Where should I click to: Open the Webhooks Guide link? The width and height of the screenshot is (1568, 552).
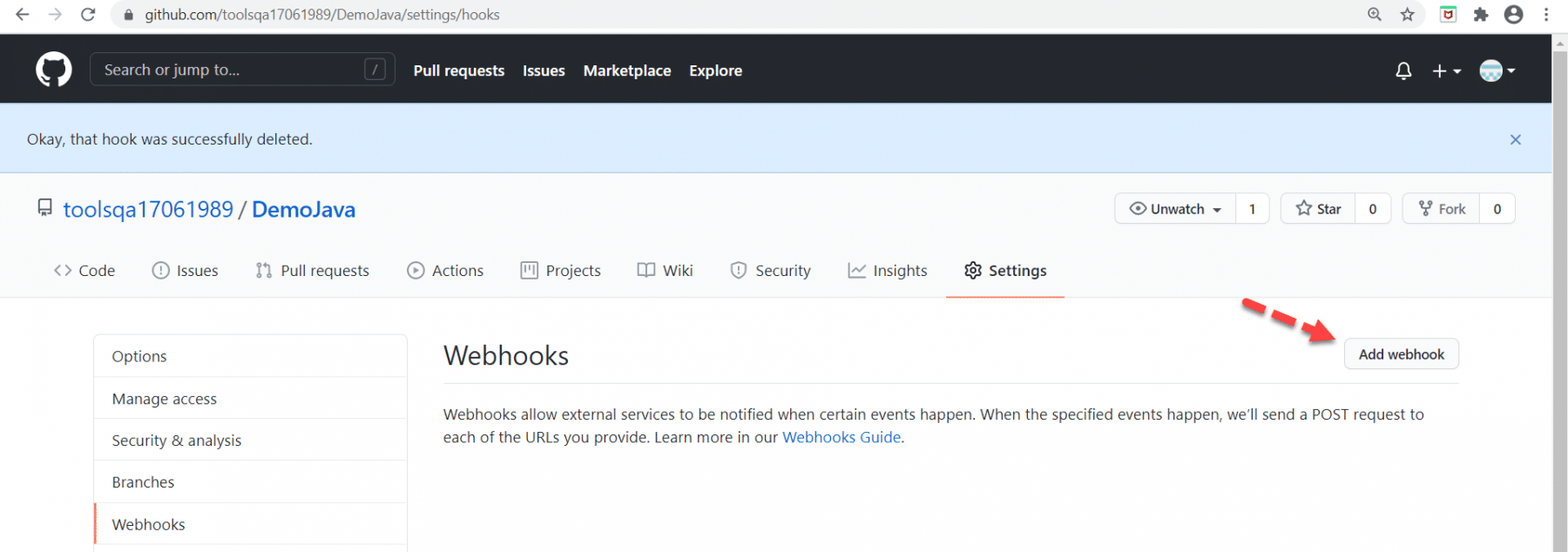841,437
